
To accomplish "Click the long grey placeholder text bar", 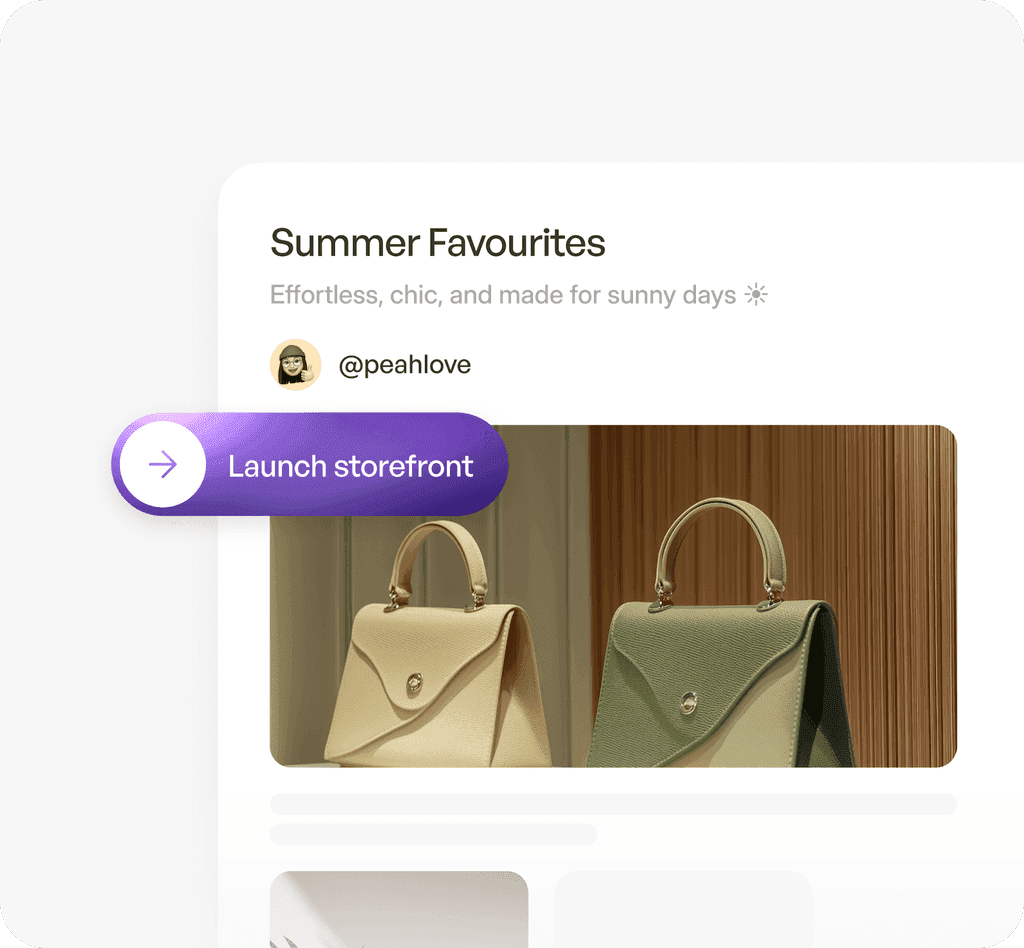I will point(613,804).
